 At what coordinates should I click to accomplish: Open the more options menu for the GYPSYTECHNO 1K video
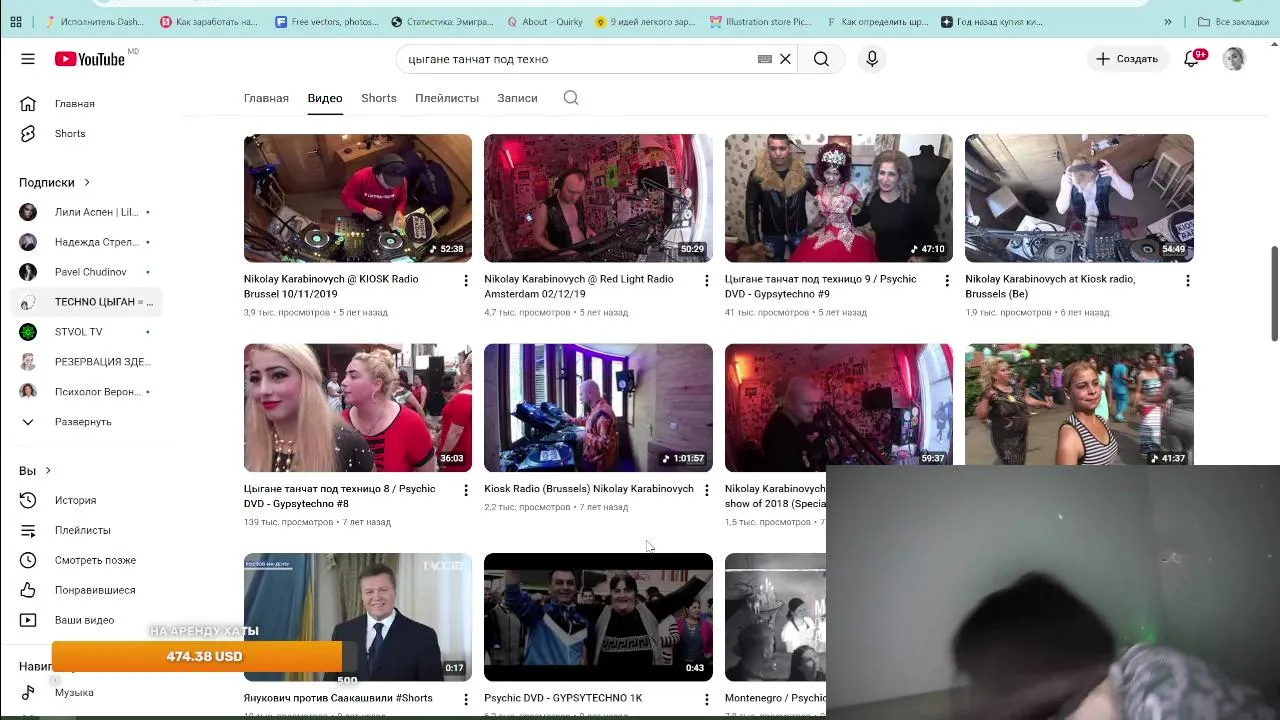pyautogui.click(x=706, y=700)
